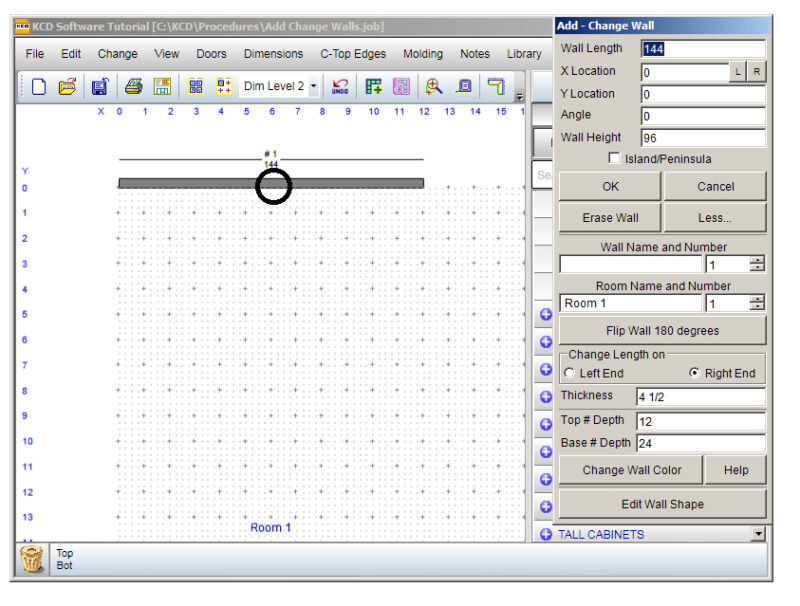Click the Flip Wall 180 degrees button
This screenshot has height=606, width=800.
[x=662, y=331]
